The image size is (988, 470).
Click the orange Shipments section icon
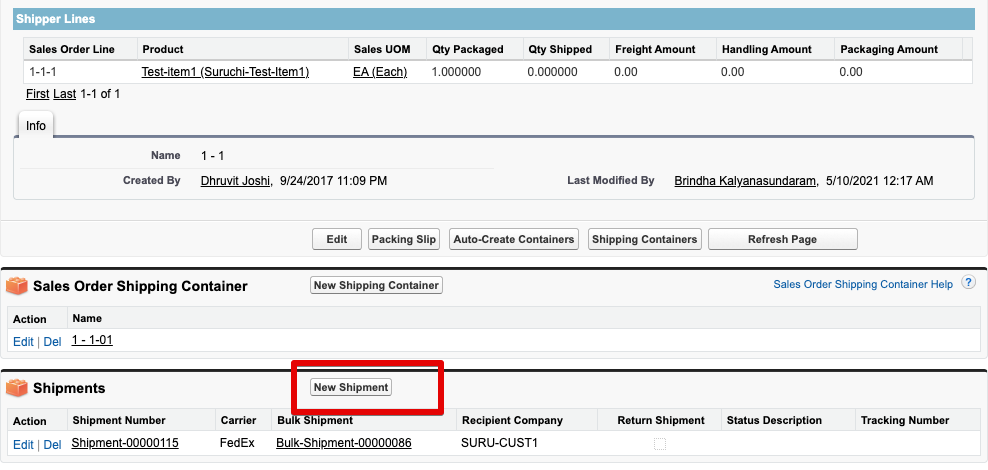tap(17, 388)
